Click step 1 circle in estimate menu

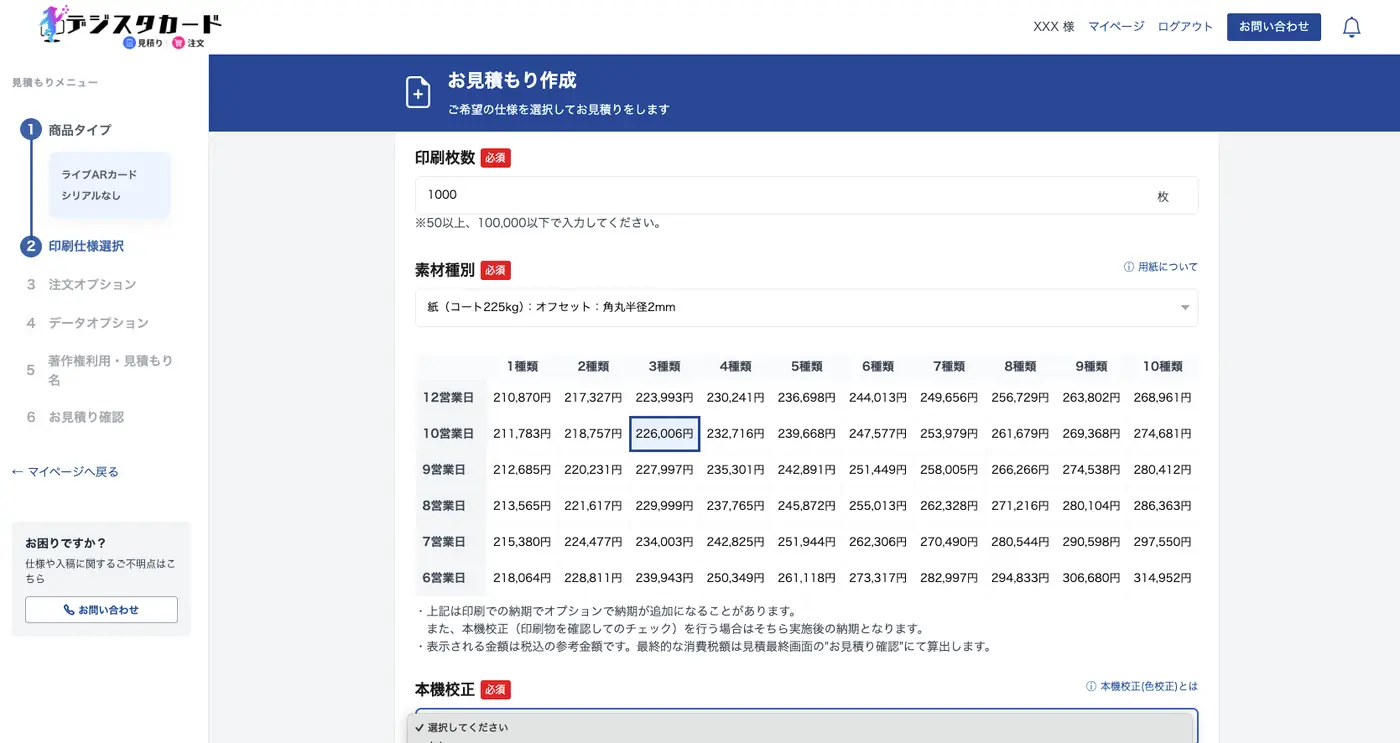[x=31, y=129]
